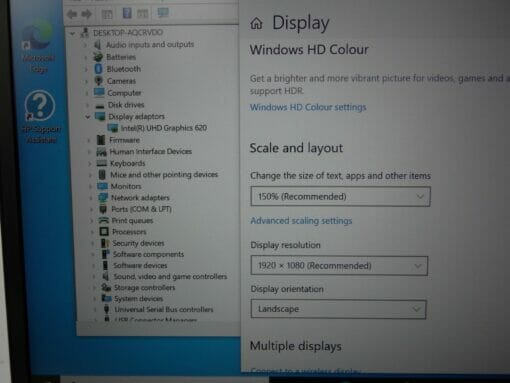Select the Ports (COM & LPT) icon
This screenshot has width=510, height=383.
(x=103, y=209)
